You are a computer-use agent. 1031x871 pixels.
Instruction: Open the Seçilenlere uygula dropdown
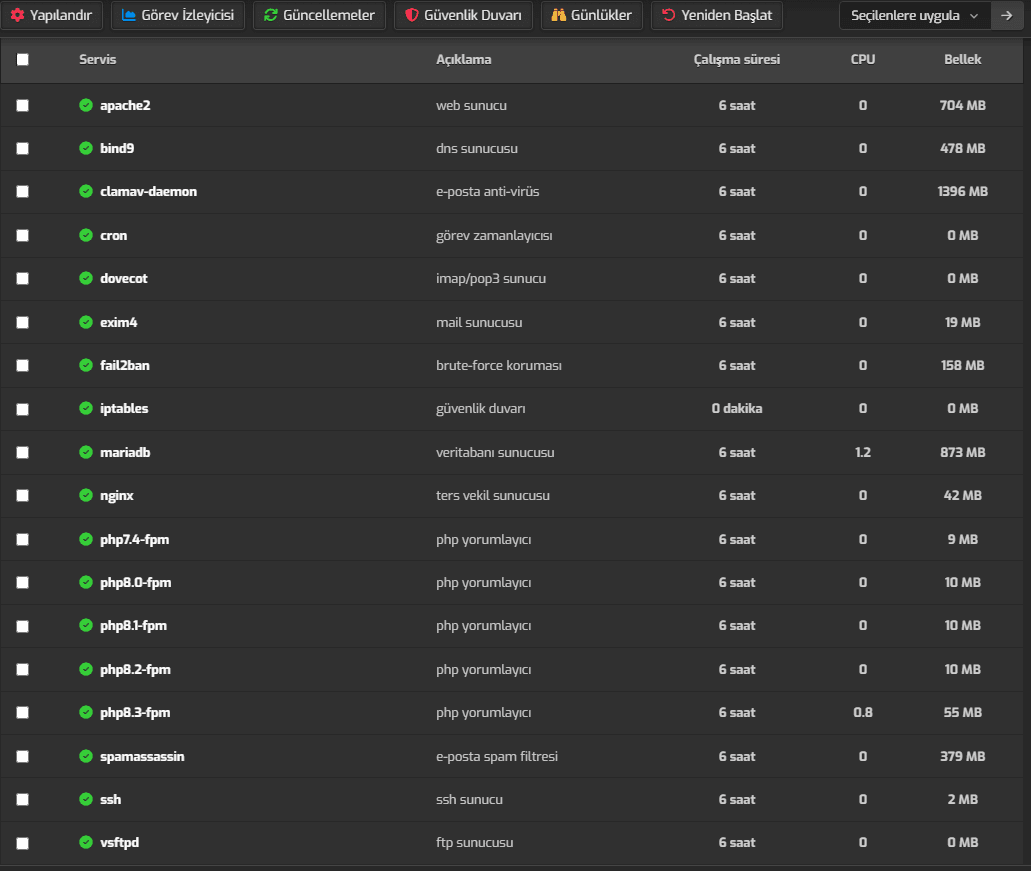click(914, 16)
